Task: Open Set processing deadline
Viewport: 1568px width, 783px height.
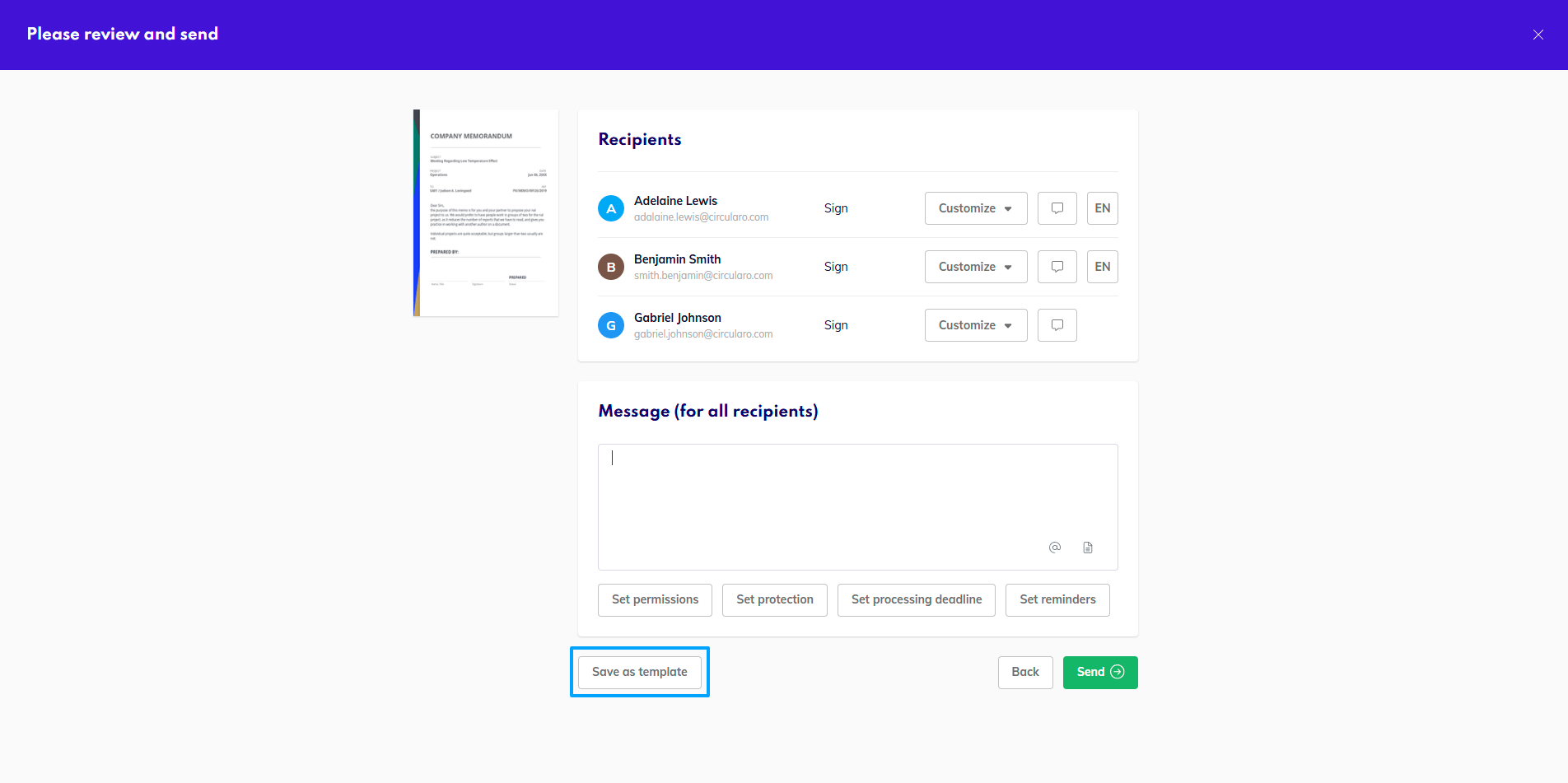Action: coord(916,599)
